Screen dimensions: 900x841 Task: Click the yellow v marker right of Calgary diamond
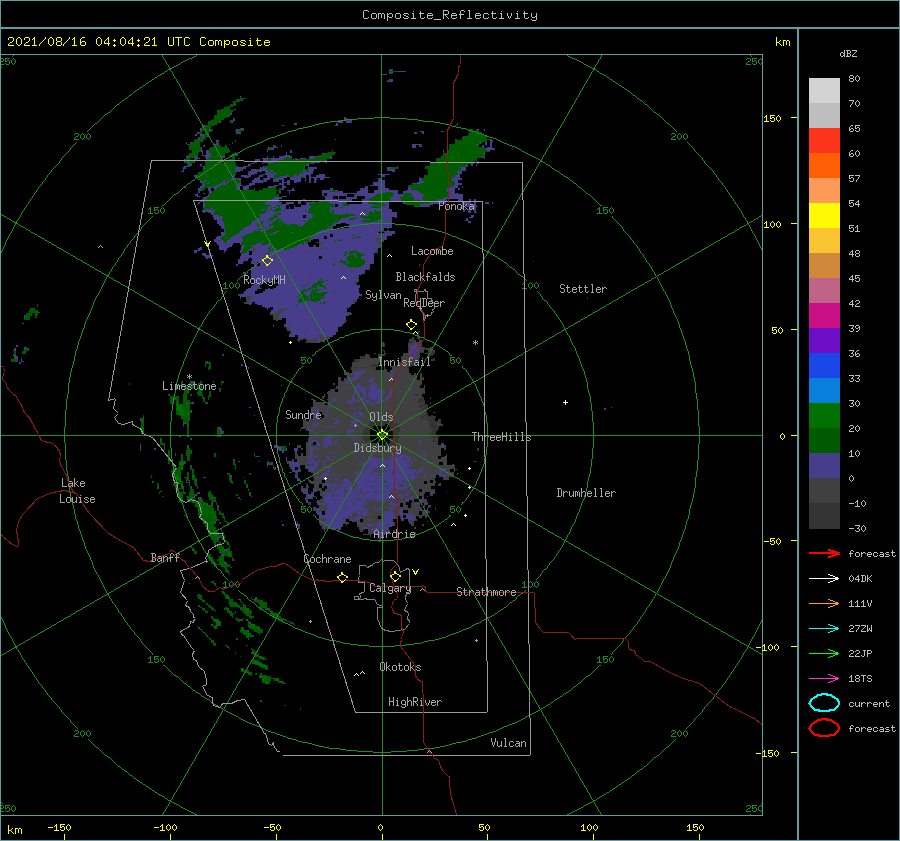(416, 572)
